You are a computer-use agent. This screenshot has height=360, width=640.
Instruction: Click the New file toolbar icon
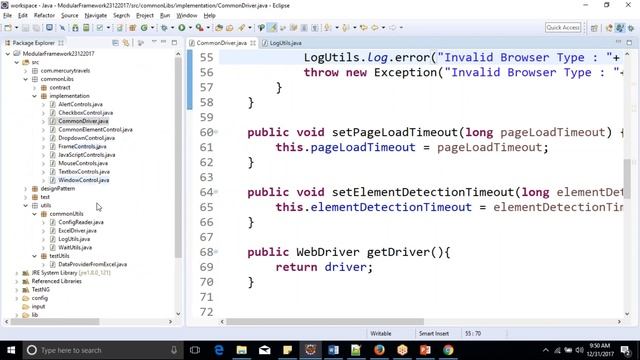click(8, 28)
